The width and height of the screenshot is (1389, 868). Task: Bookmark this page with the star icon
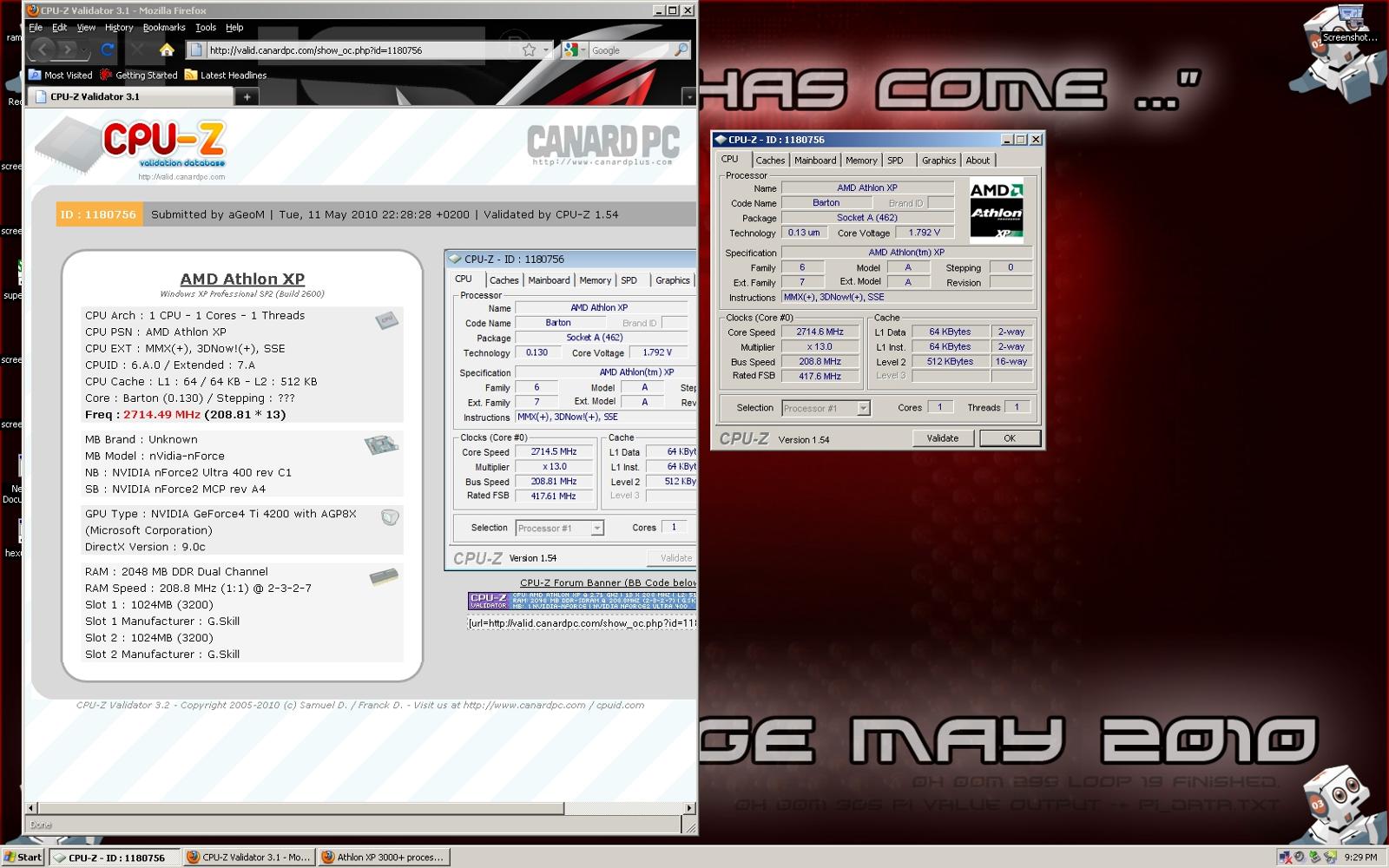coord(530,50)
